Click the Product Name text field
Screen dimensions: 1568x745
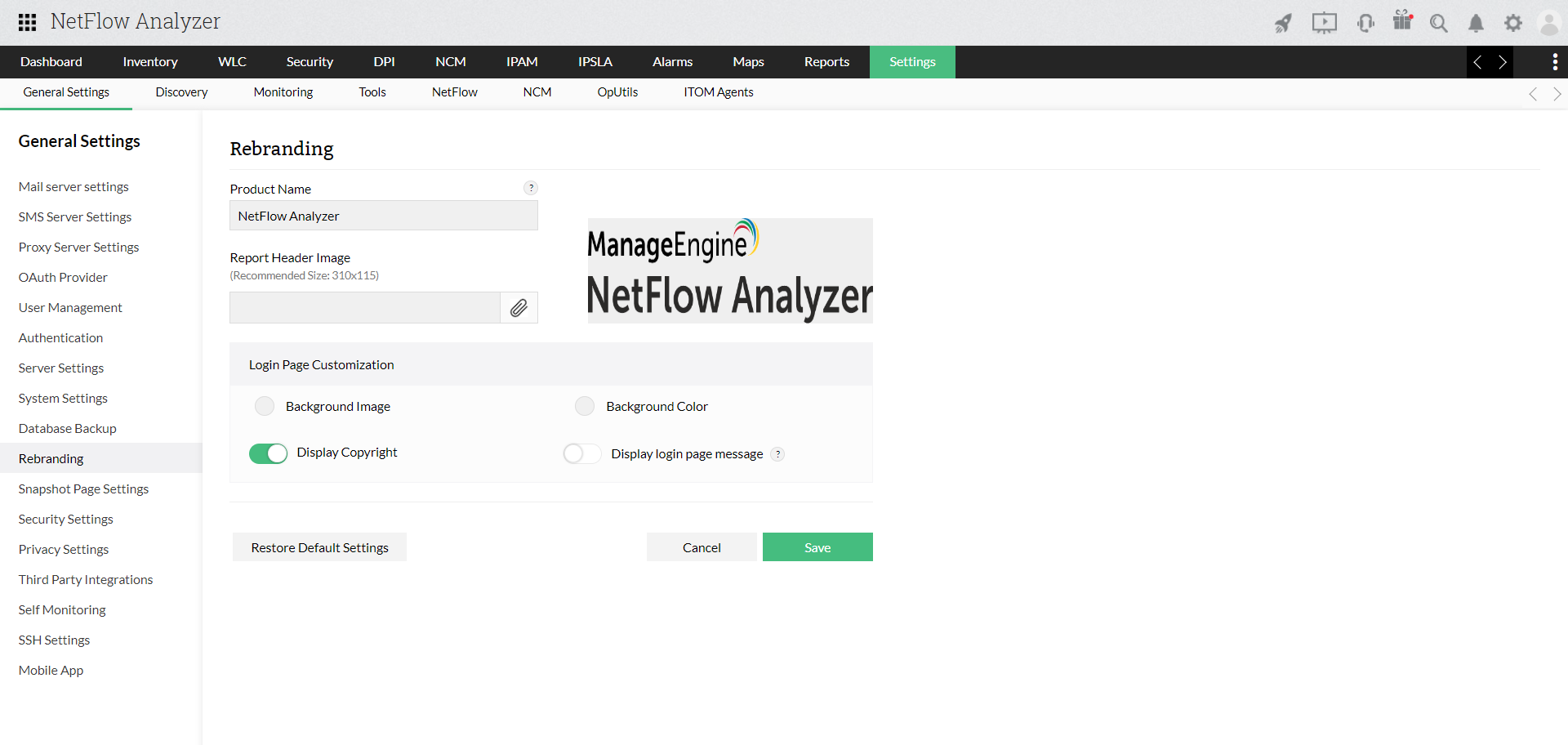point(384,216)
